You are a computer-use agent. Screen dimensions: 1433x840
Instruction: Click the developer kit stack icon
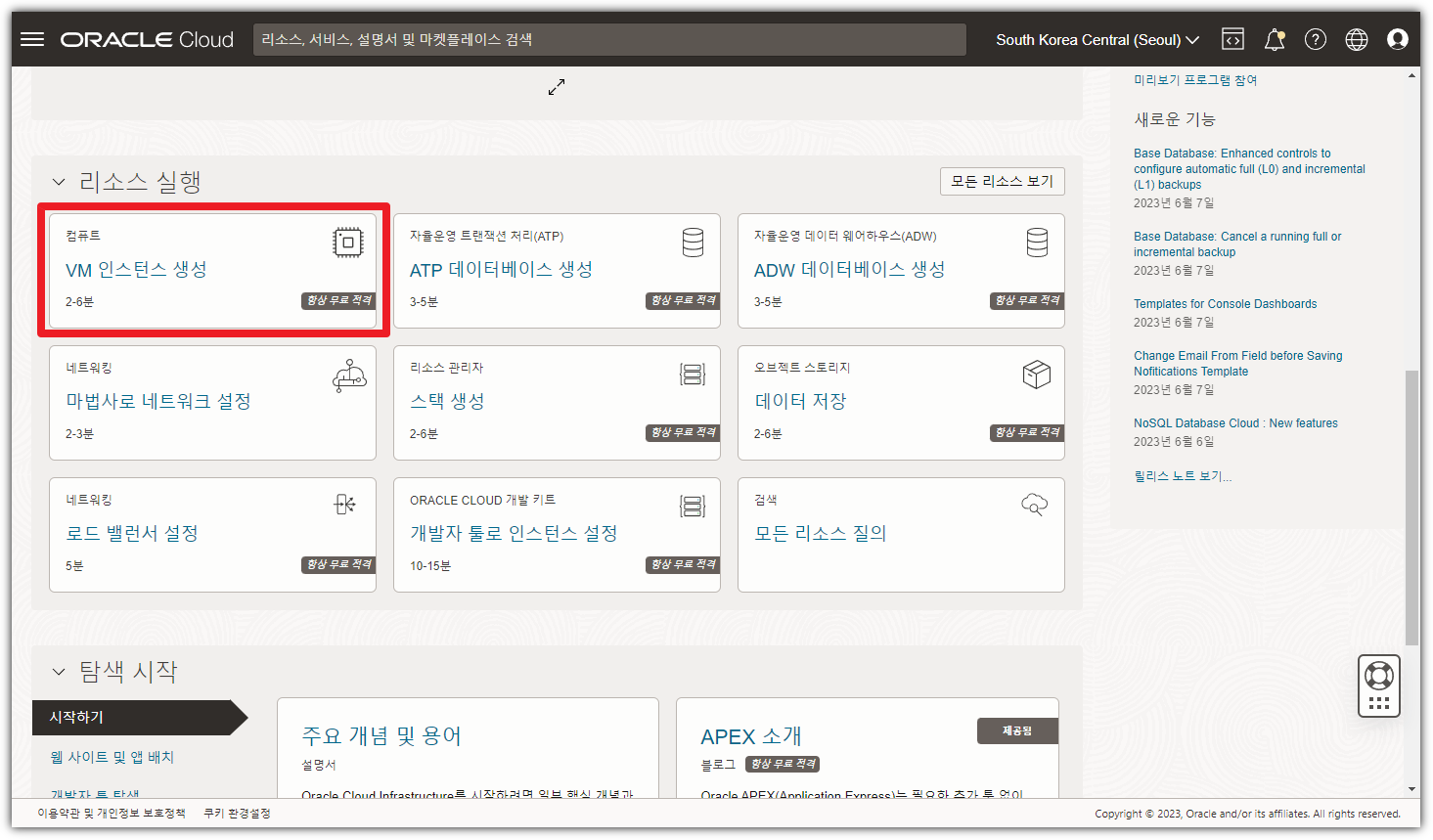tap(693, 506)
